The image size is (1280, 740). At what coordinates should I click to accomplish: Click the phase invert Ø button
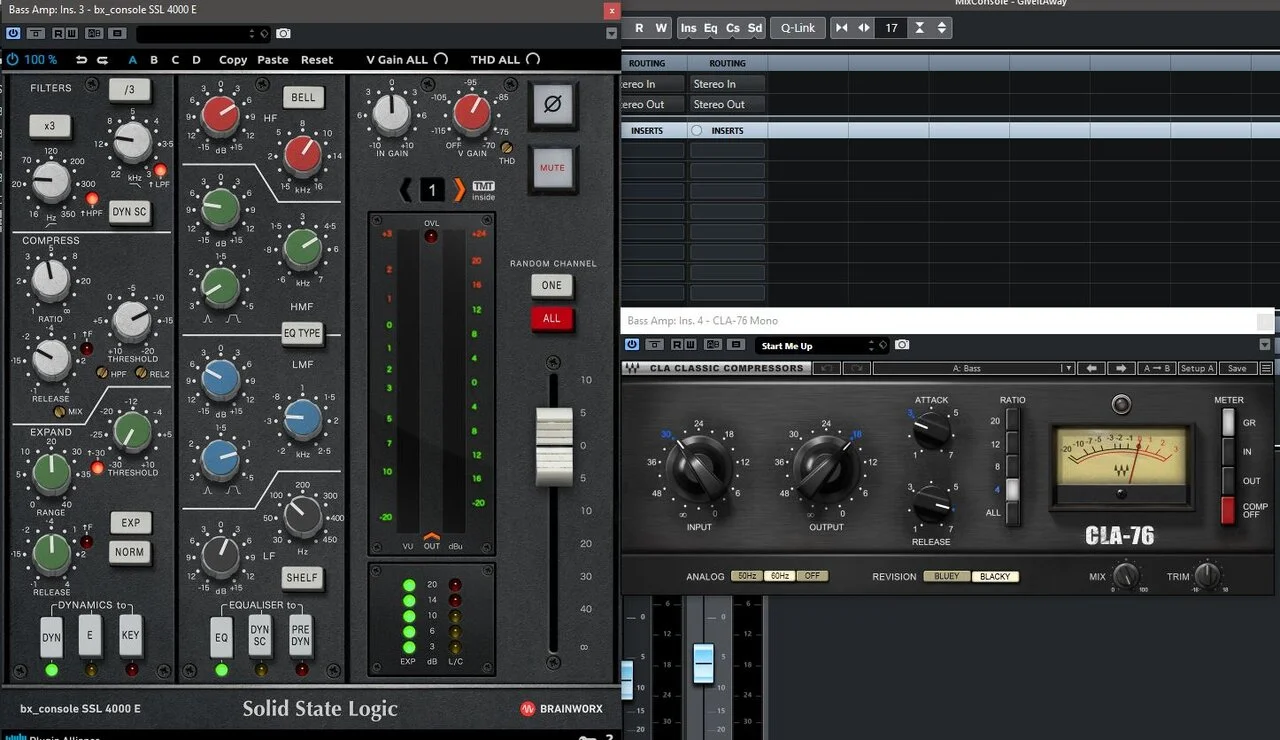tap(551, 103)
